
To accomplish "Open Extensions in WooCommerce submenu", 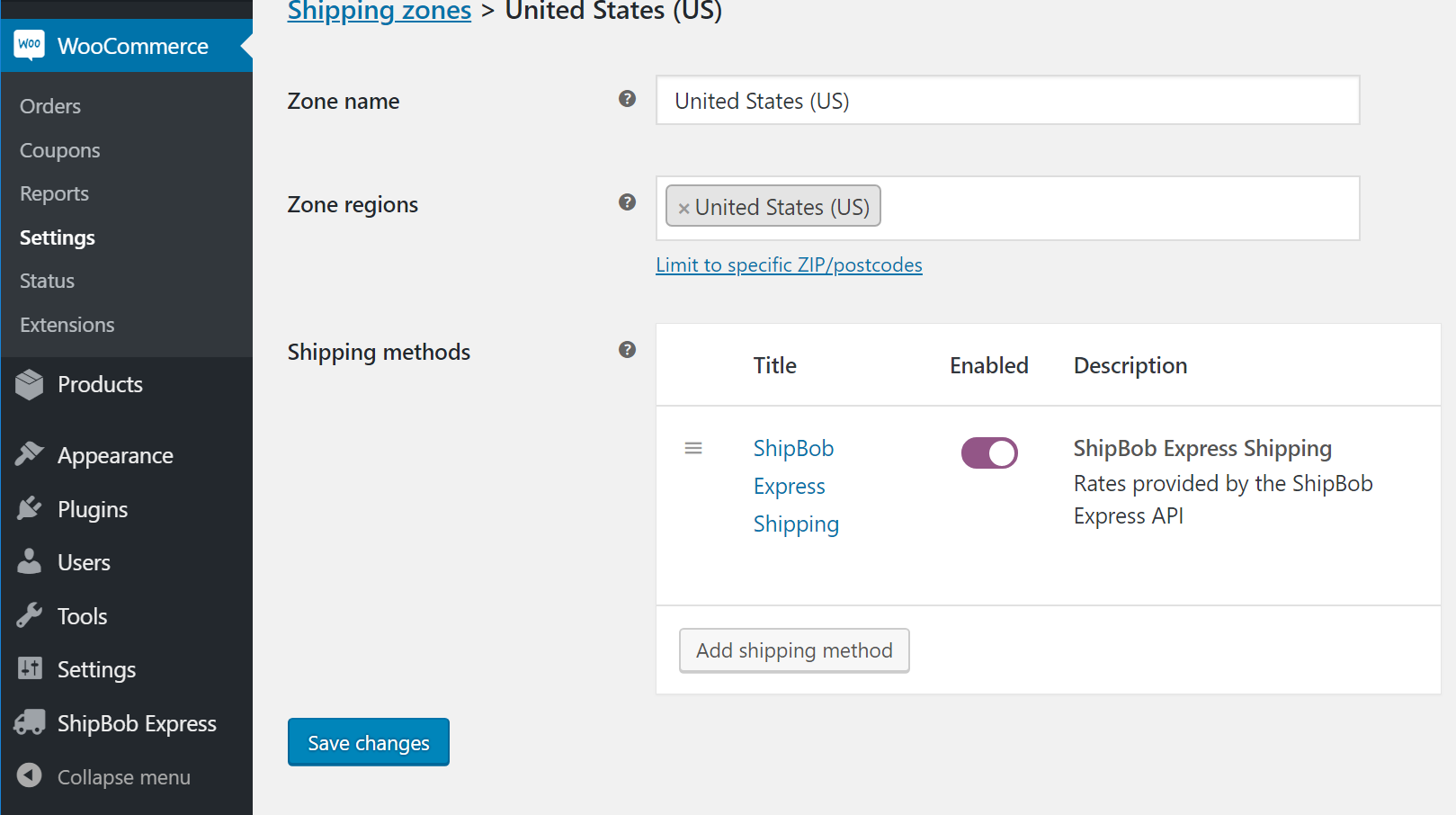I will [67, 325].
